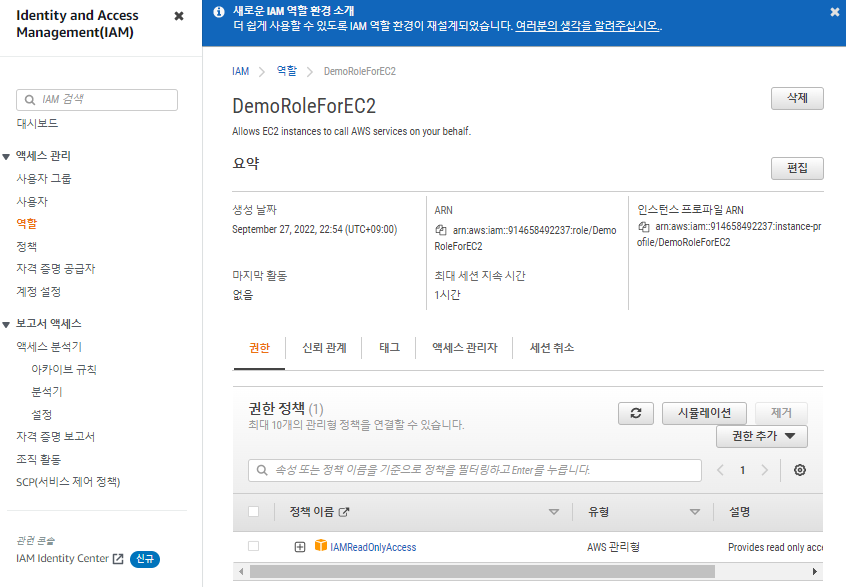The width and height of the screenshot is (846, 587).
Task: Click the 신규 badge
Action: [x=145, y=559]
